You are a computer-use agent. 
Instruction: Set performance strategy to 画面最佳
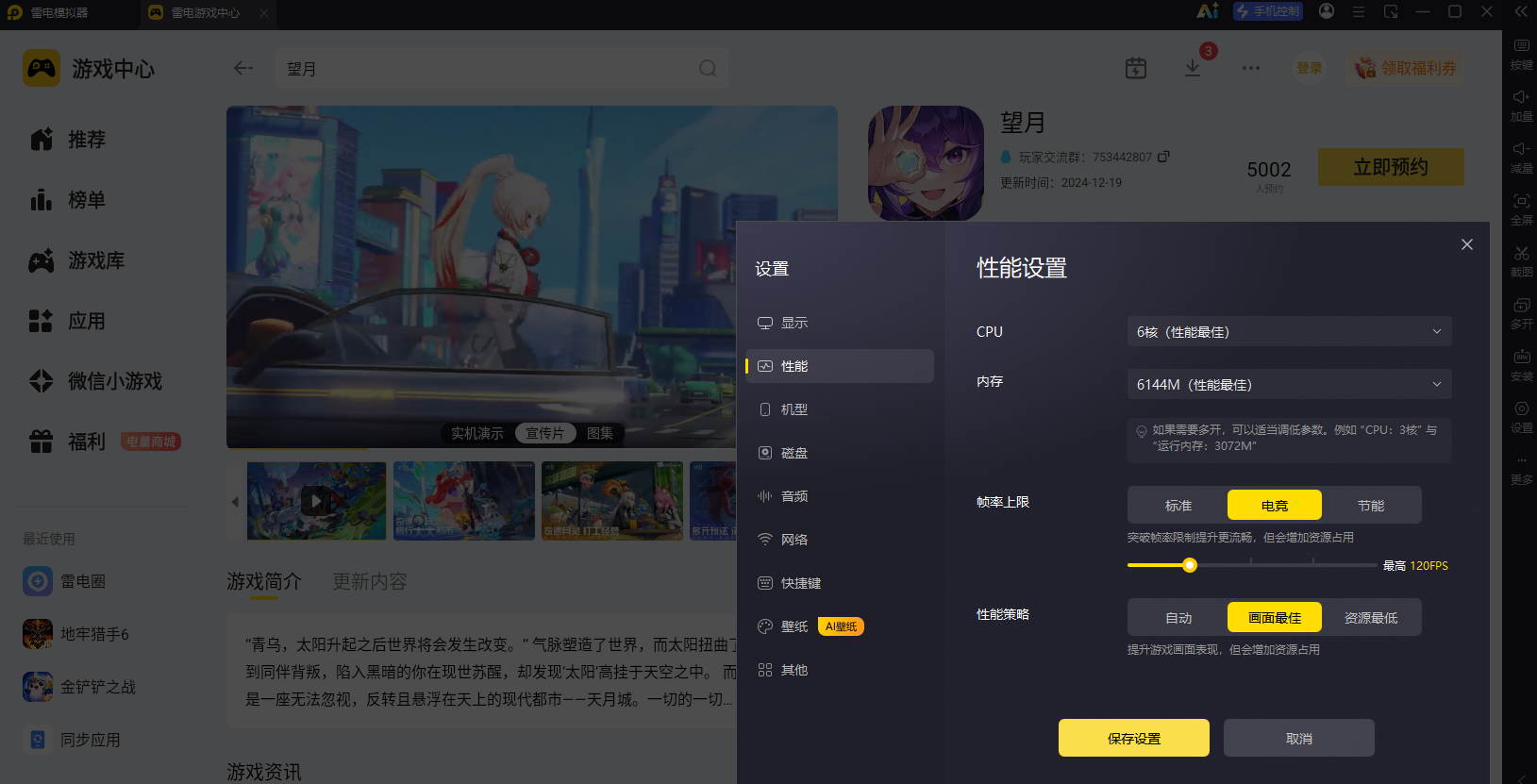pos(1275,618)
